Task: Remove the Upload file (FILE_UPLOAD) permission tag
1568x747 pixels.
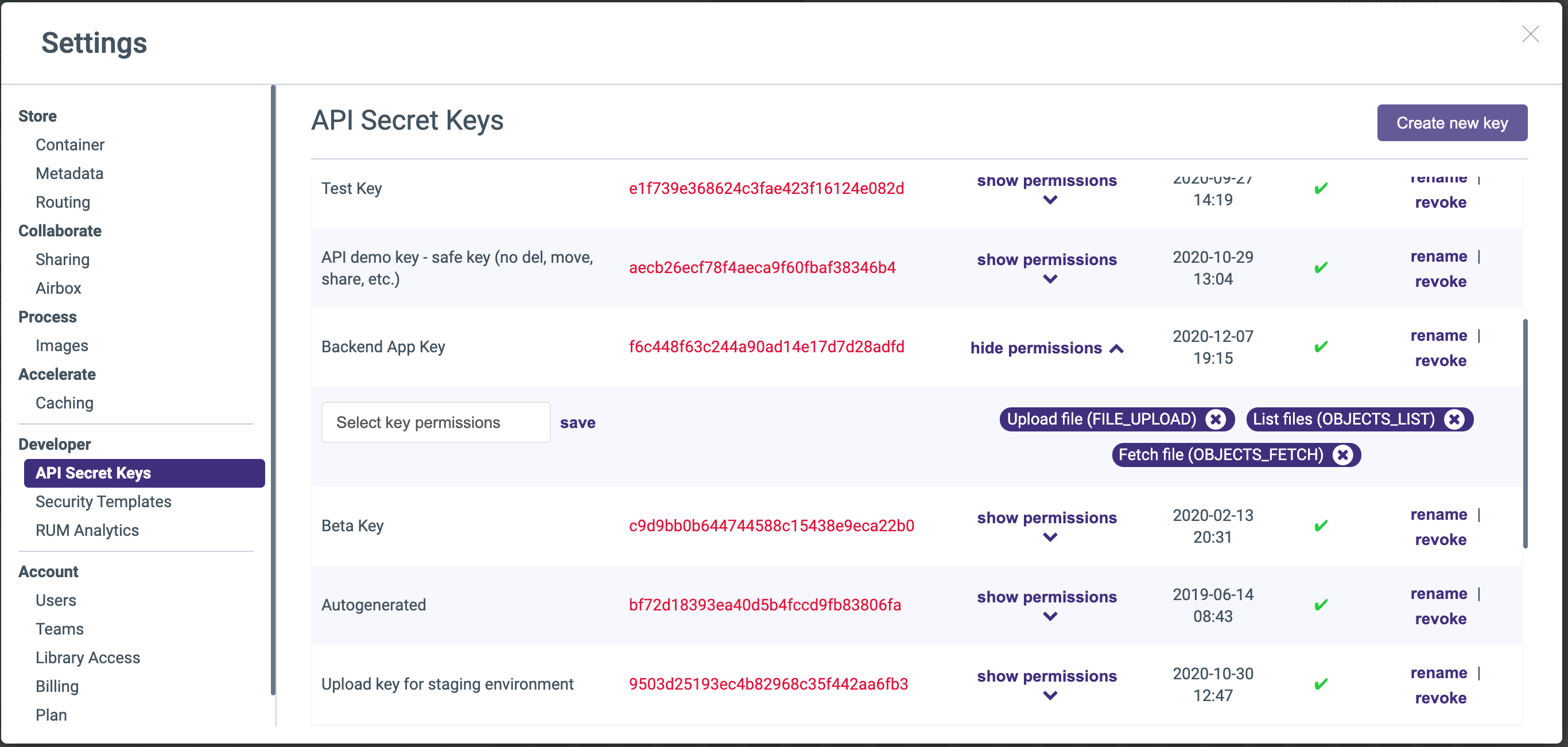Action: point(1216,419)
